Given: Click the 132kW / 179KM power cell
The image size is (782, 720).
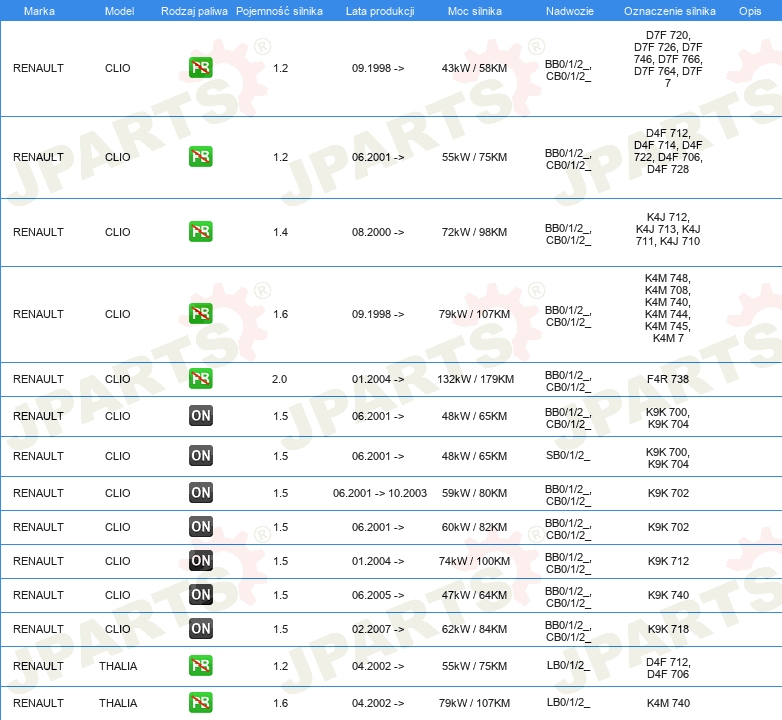Looking at the screenshot, I should coord(475,379).
